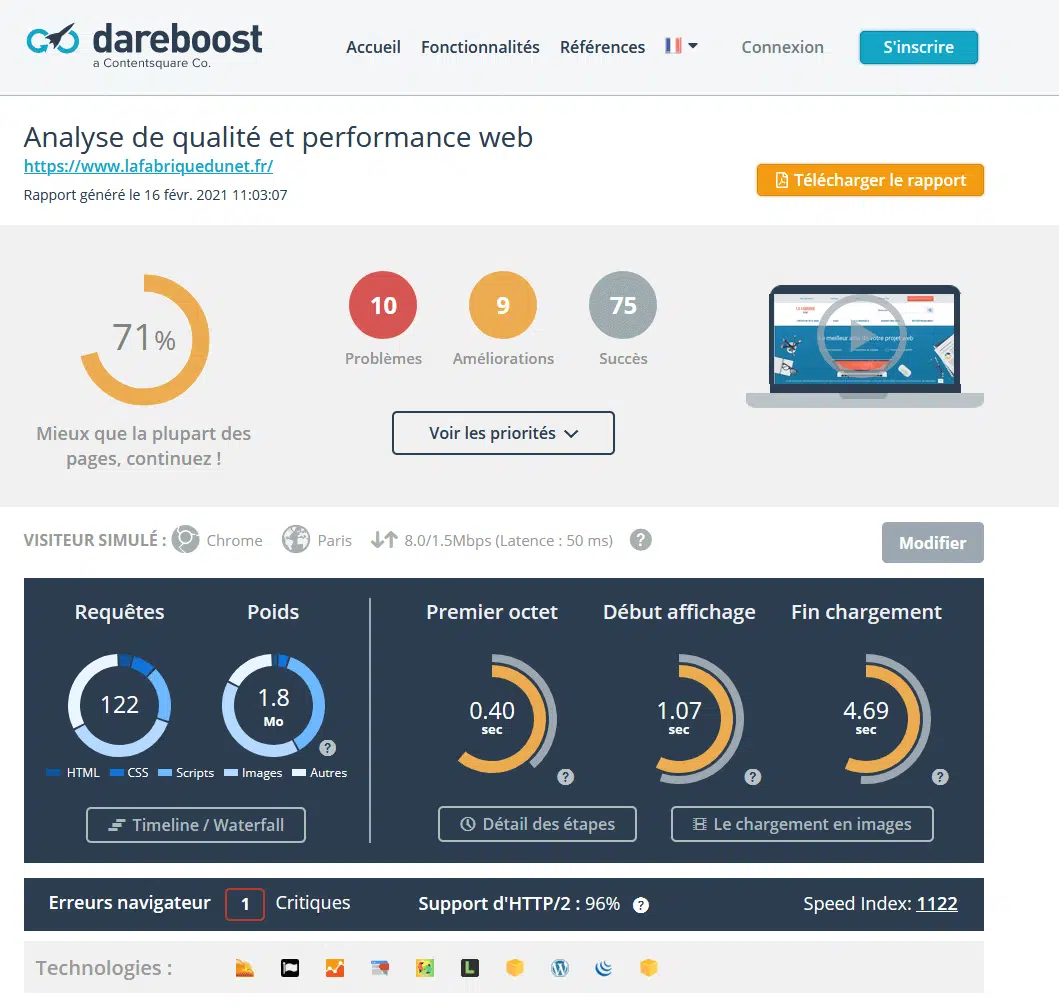The width and height of the screenshot is (1059, 1006).
Task: Click the orange 9 Améliorations circle
Action: click(x=503, y=305)
